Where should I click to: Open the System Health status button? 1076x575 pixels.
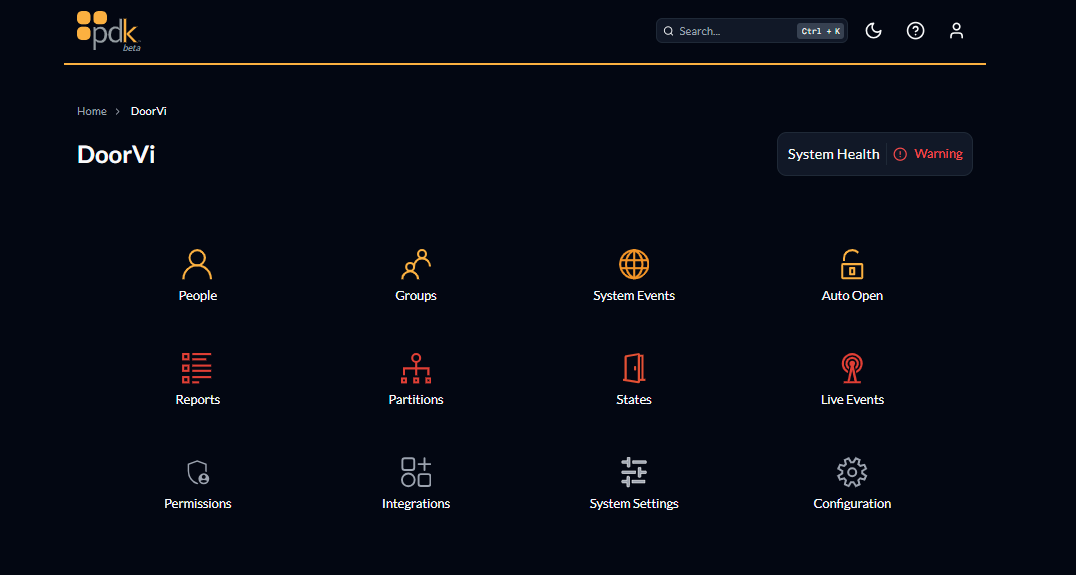[x=874, y=154]
